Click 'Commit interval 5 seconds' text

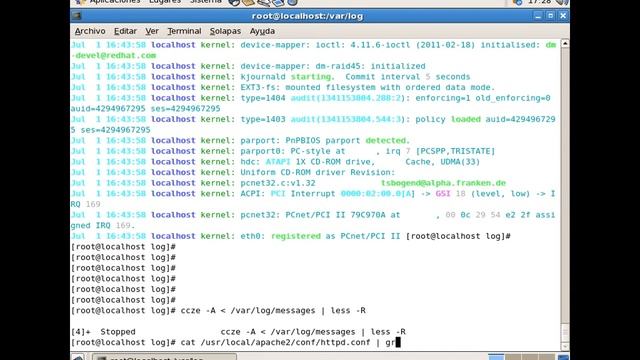coord(408,77)
